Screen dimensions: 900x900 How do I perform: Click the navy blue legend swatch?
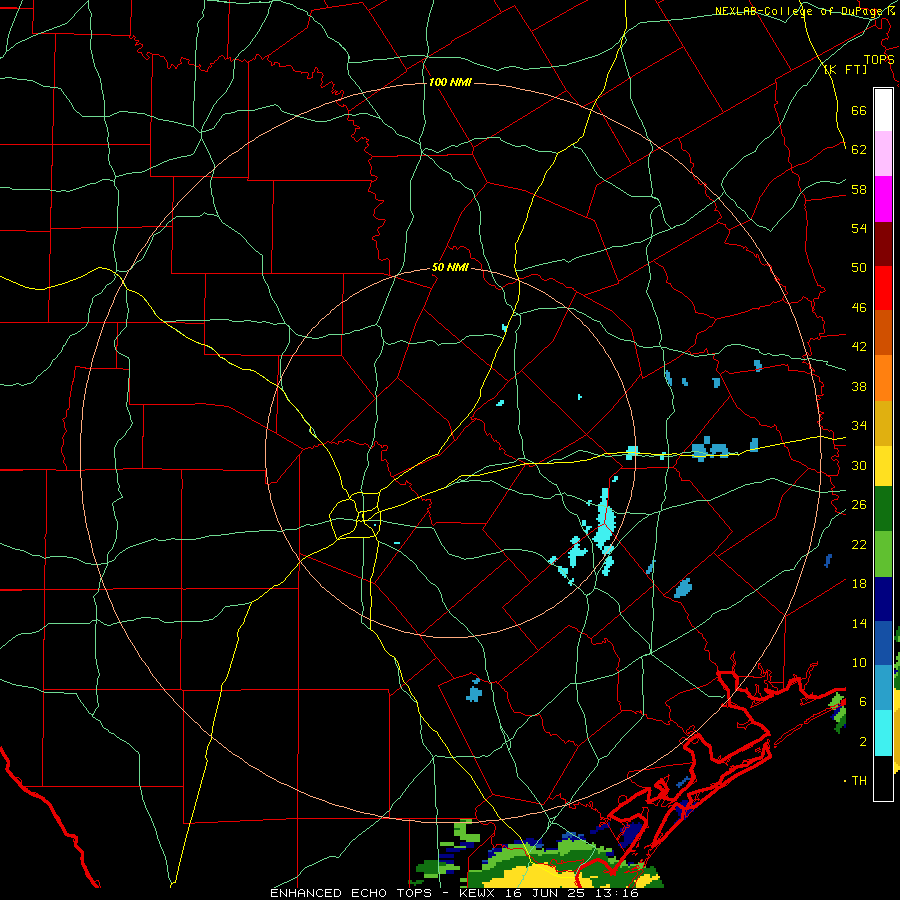(883, 599)
